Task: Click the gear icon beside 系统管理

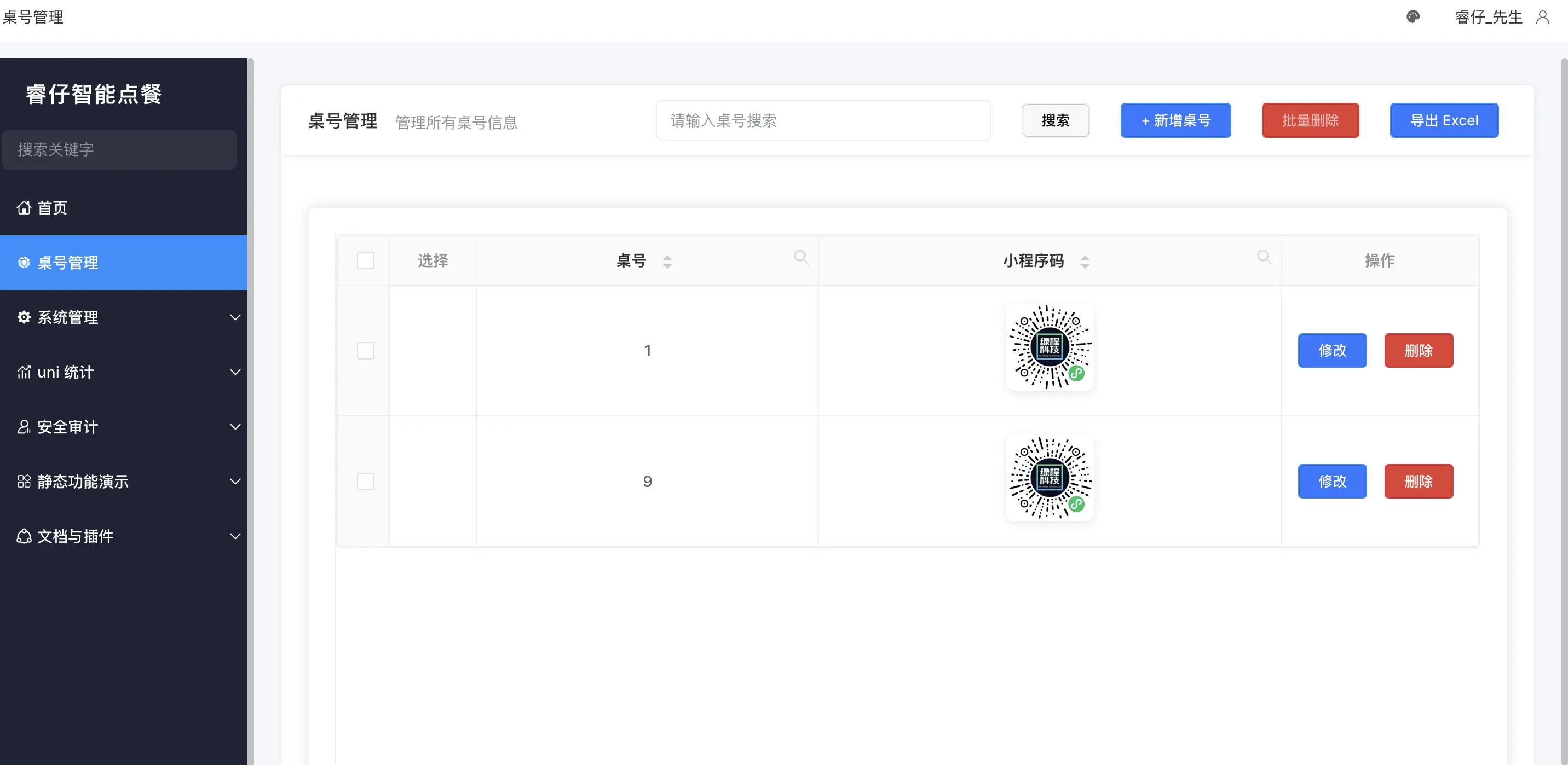Action: click(24, 317)
